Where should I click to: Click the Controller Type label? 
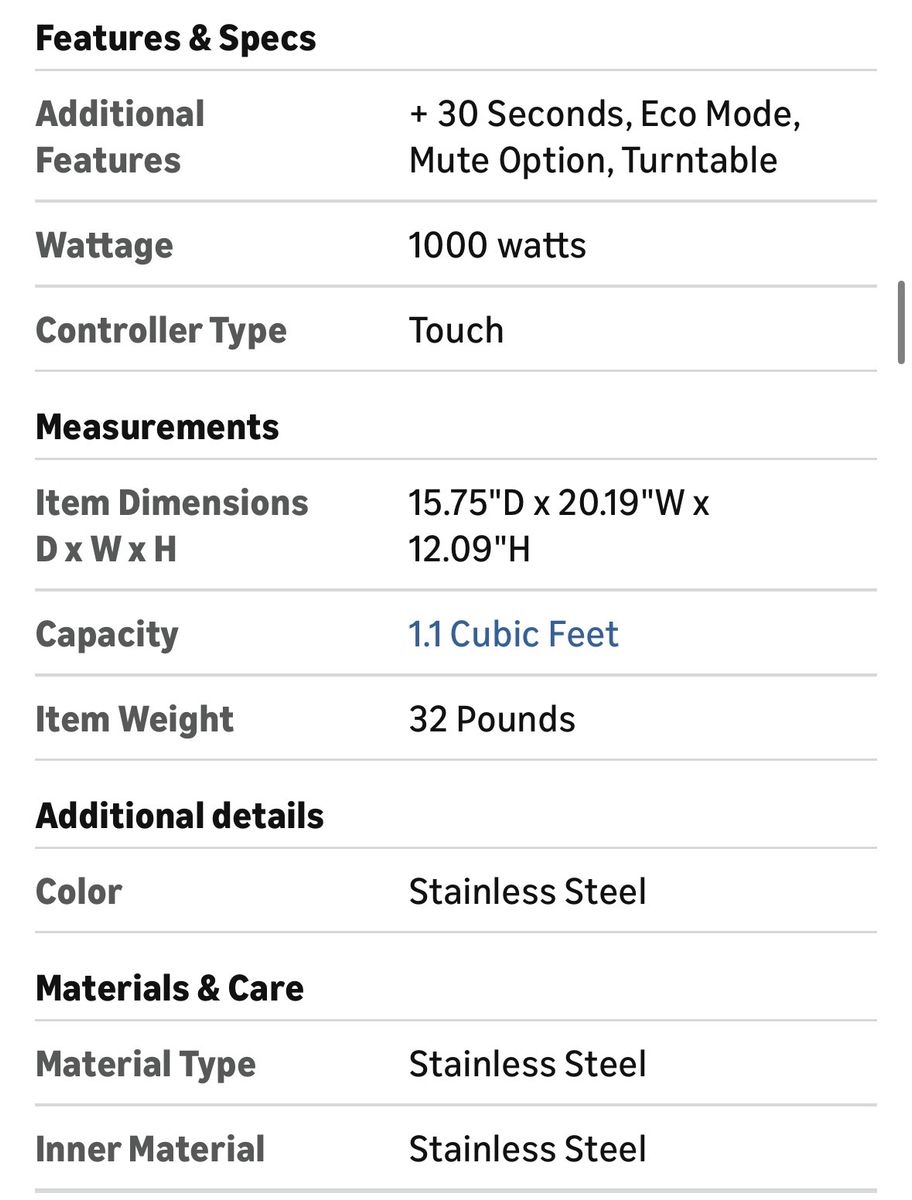[161, 330]
